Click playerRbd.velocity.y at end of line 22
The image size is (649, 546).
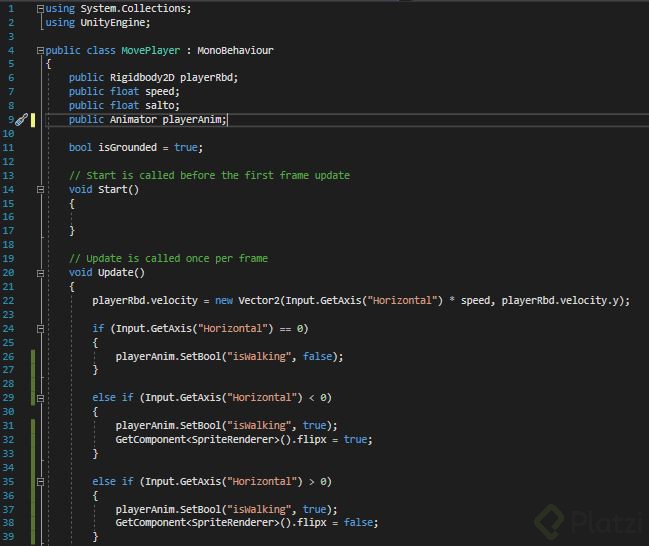pos(560,300)
